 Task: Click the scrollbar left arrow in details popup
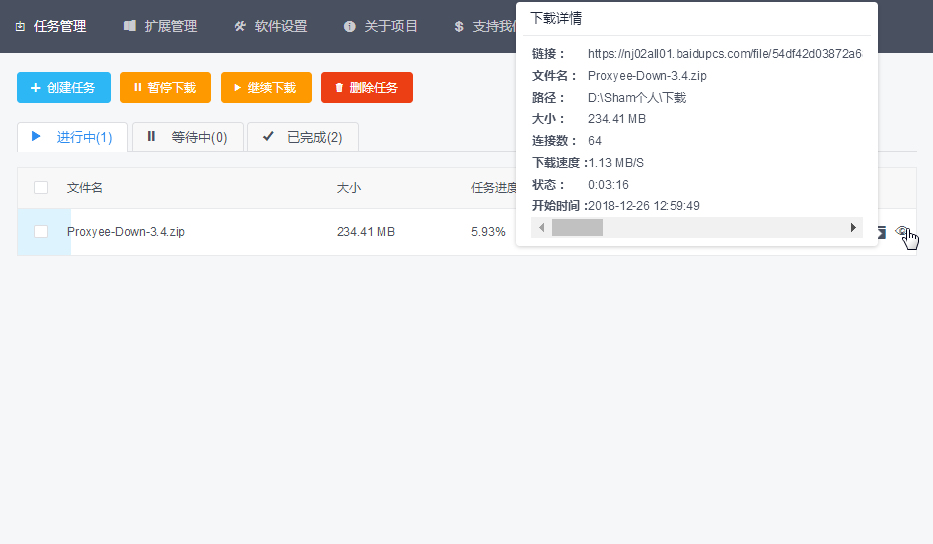point(542,228)
